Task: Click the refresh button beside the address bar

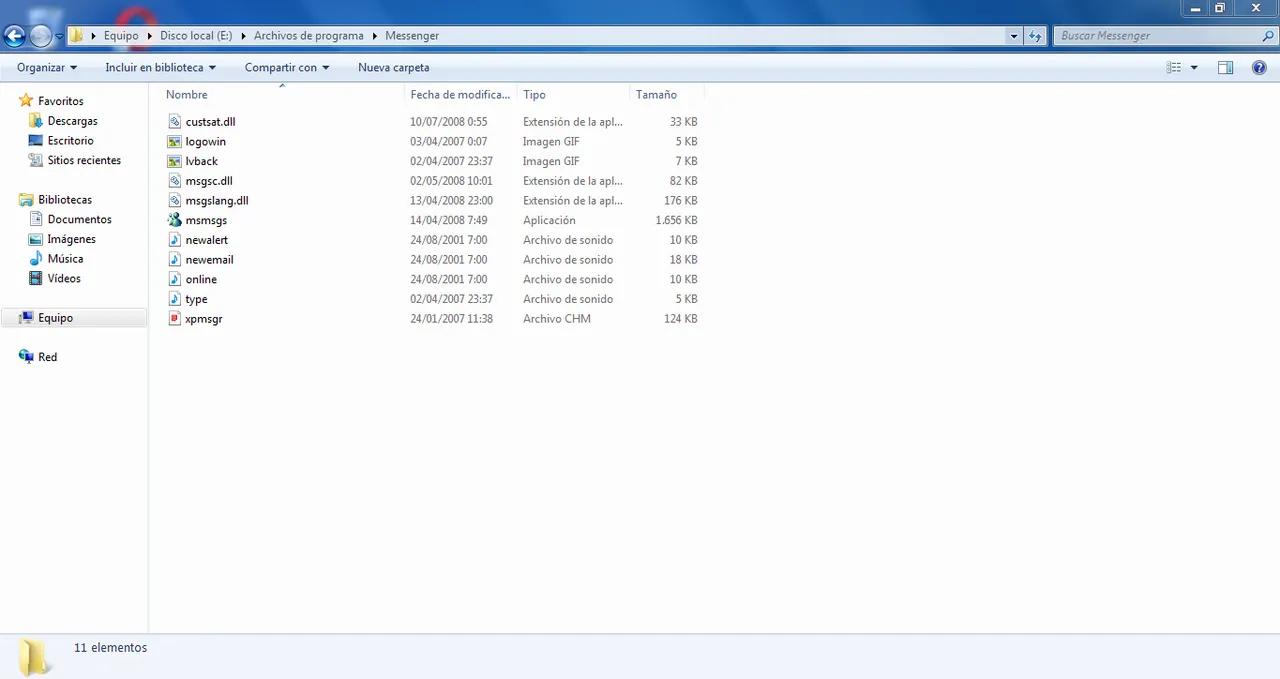Action: 1036,36
